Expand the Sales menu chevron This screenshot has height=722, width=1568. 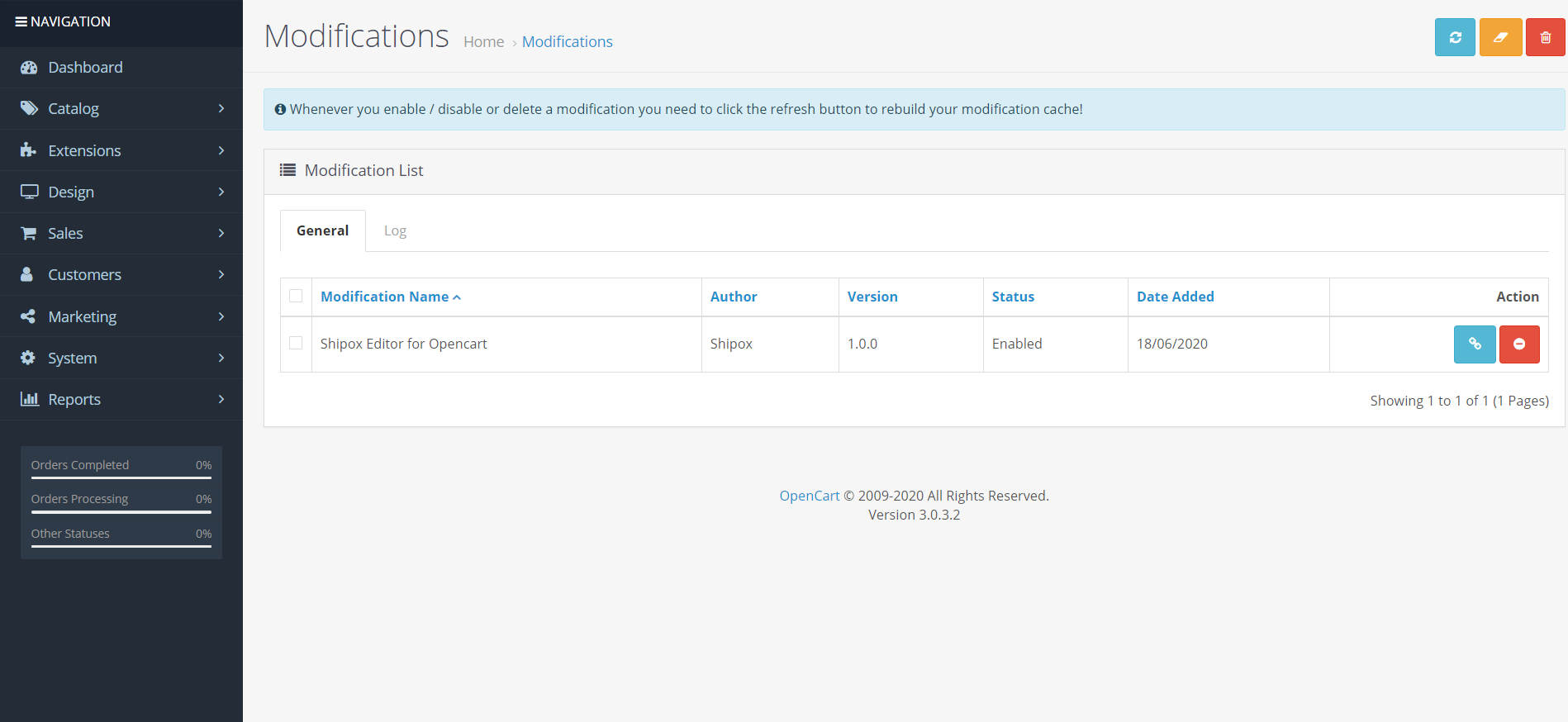[x=221, y=233]
